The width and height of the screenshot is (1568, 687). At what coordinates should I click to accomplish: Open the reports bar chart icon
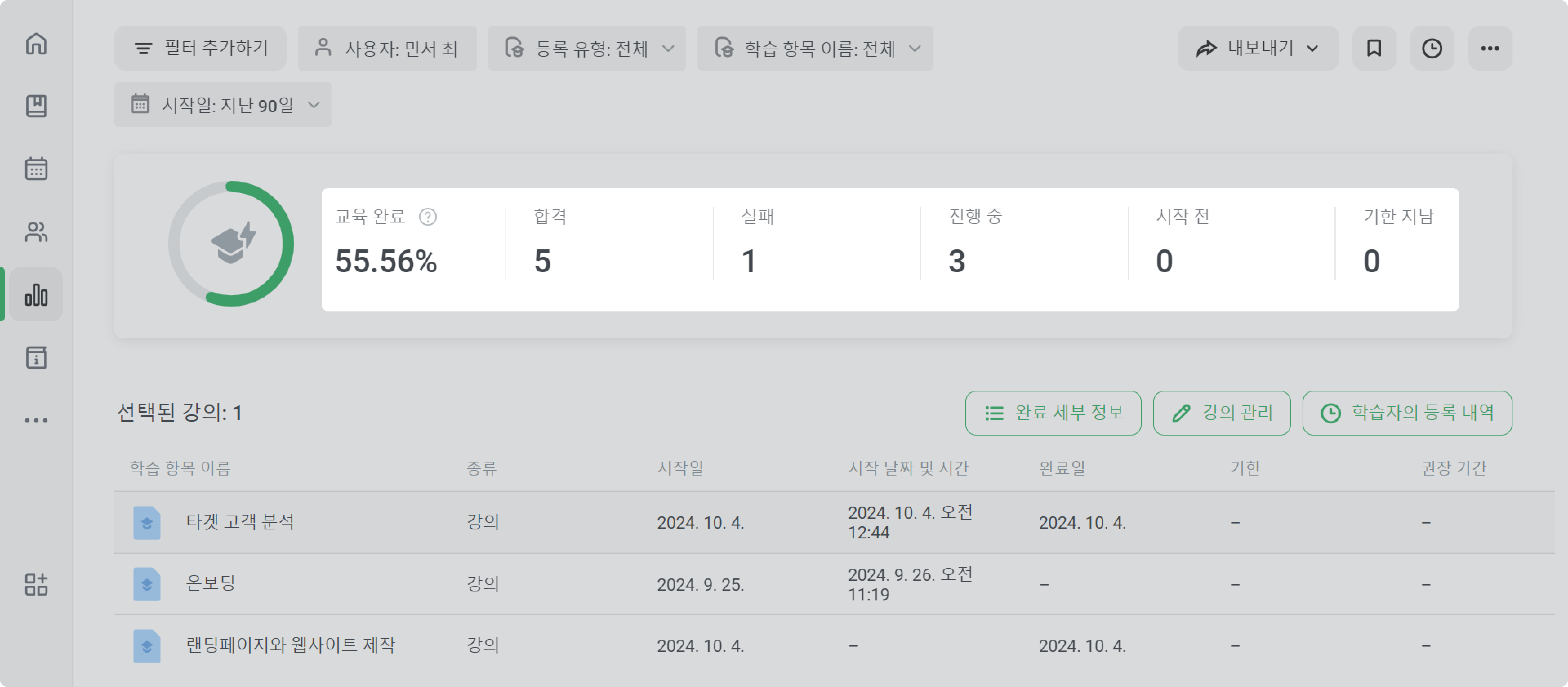[36, 295]
